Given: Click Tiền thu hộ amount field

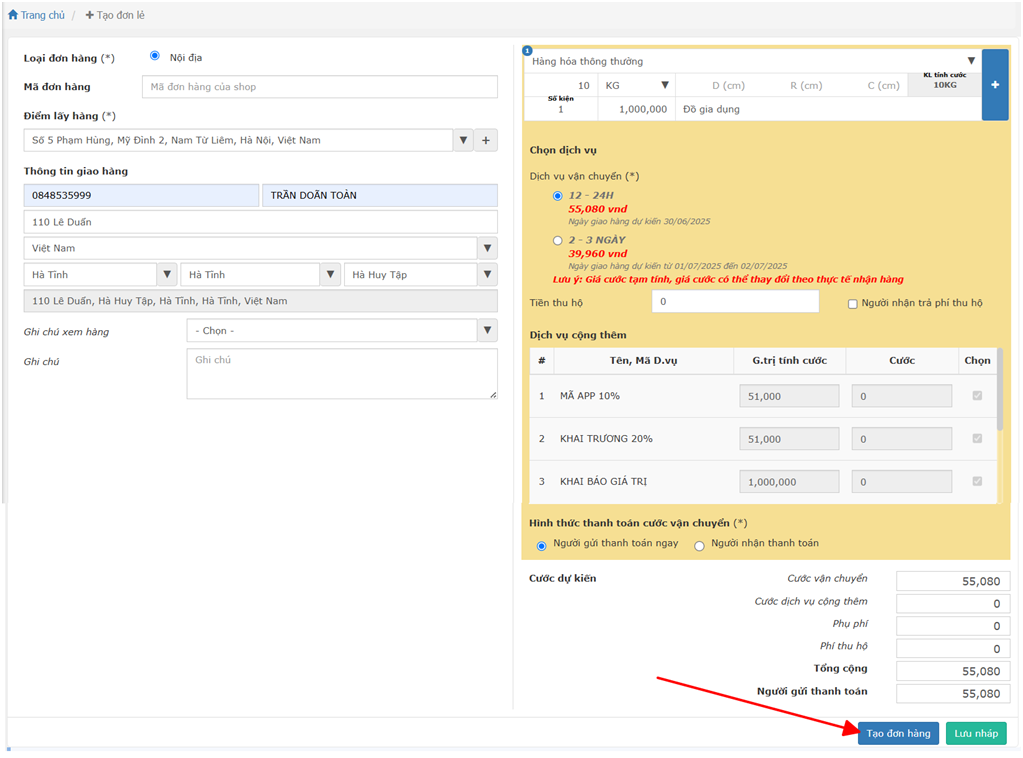Looking at the screenshot, I should click(735, 301).
